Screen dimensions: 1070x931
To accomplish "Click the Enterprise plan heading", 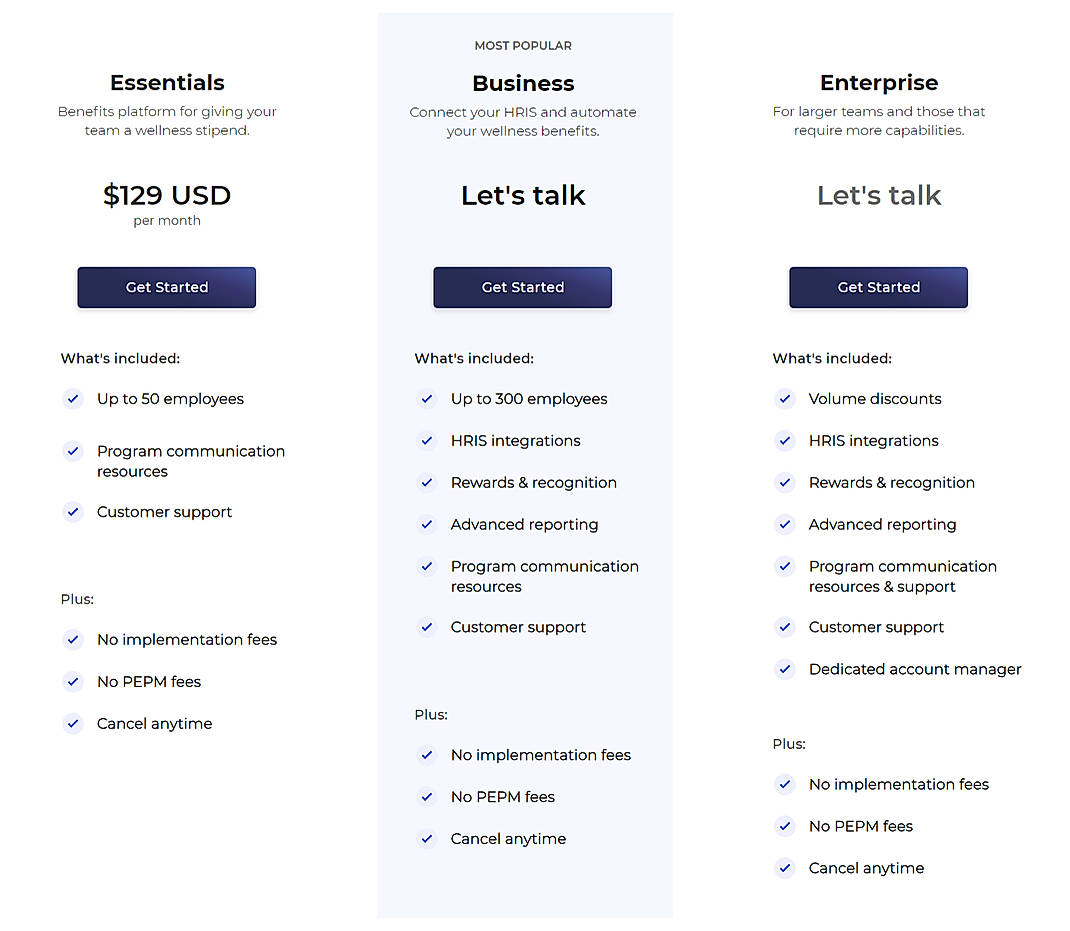I will point(878,83).
